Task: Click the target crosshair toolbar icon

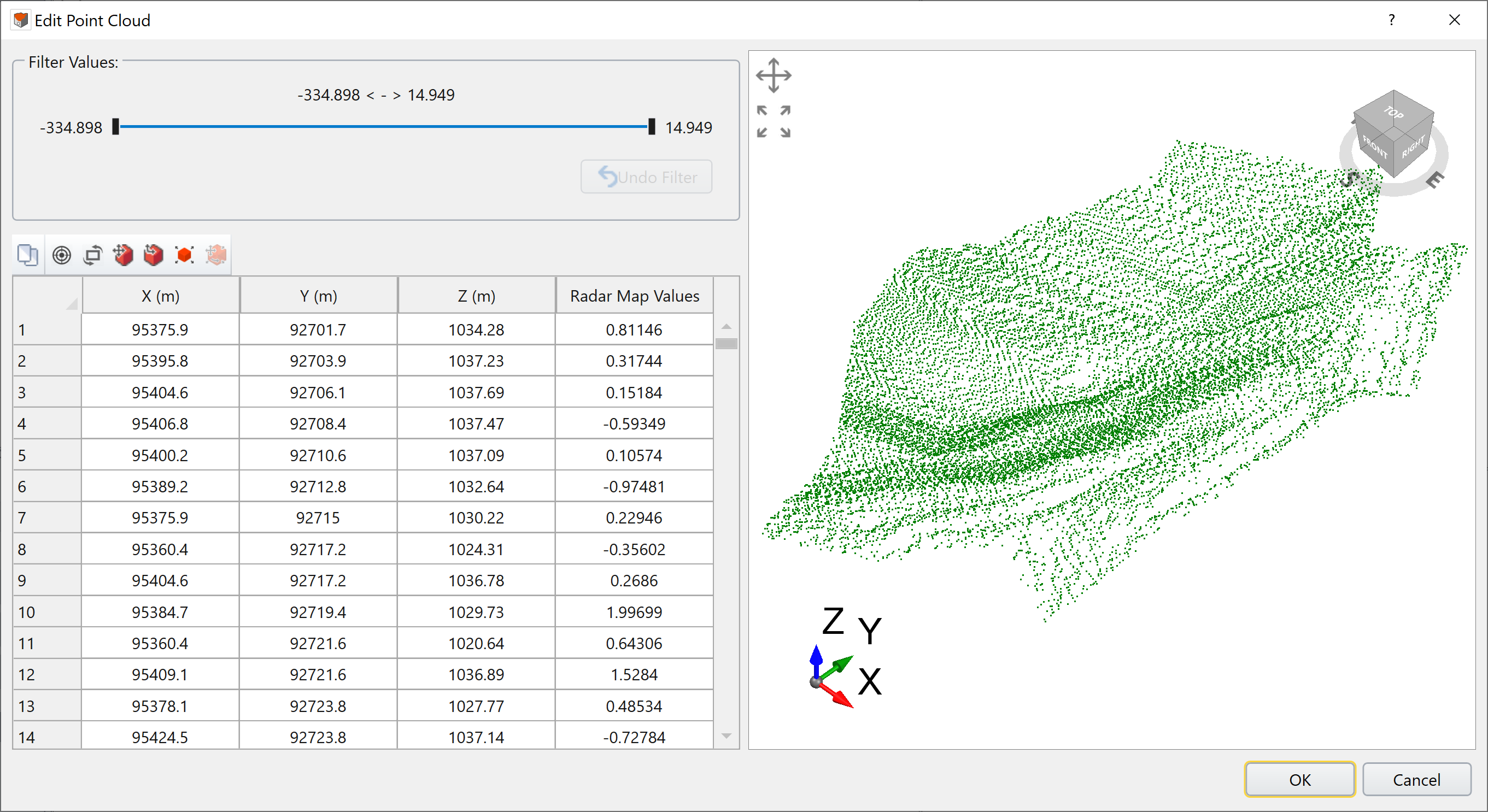Action: pos(62,255)
